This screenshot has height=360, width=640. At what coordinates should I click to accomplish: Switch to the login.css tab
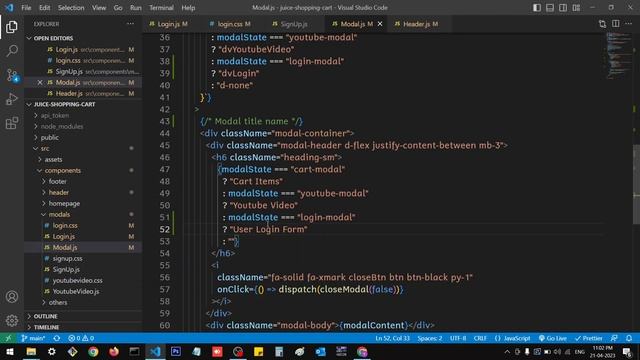[x=233, y=24]
